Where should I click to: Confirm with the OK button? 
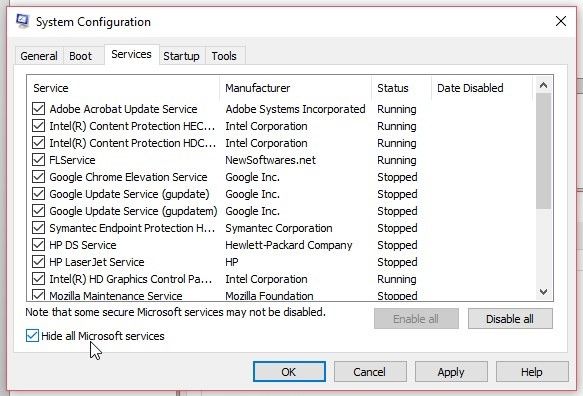coord(289,371)
